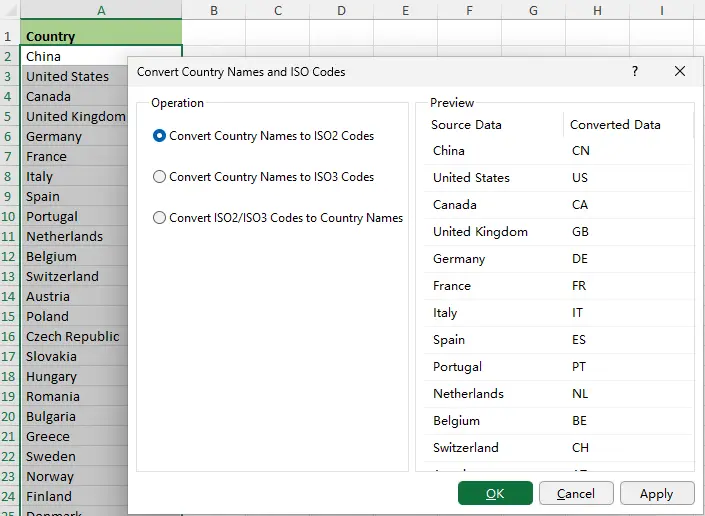Viewport: 705px width, 516px height.
Task: Select column E header
Action: click(406, 10)
